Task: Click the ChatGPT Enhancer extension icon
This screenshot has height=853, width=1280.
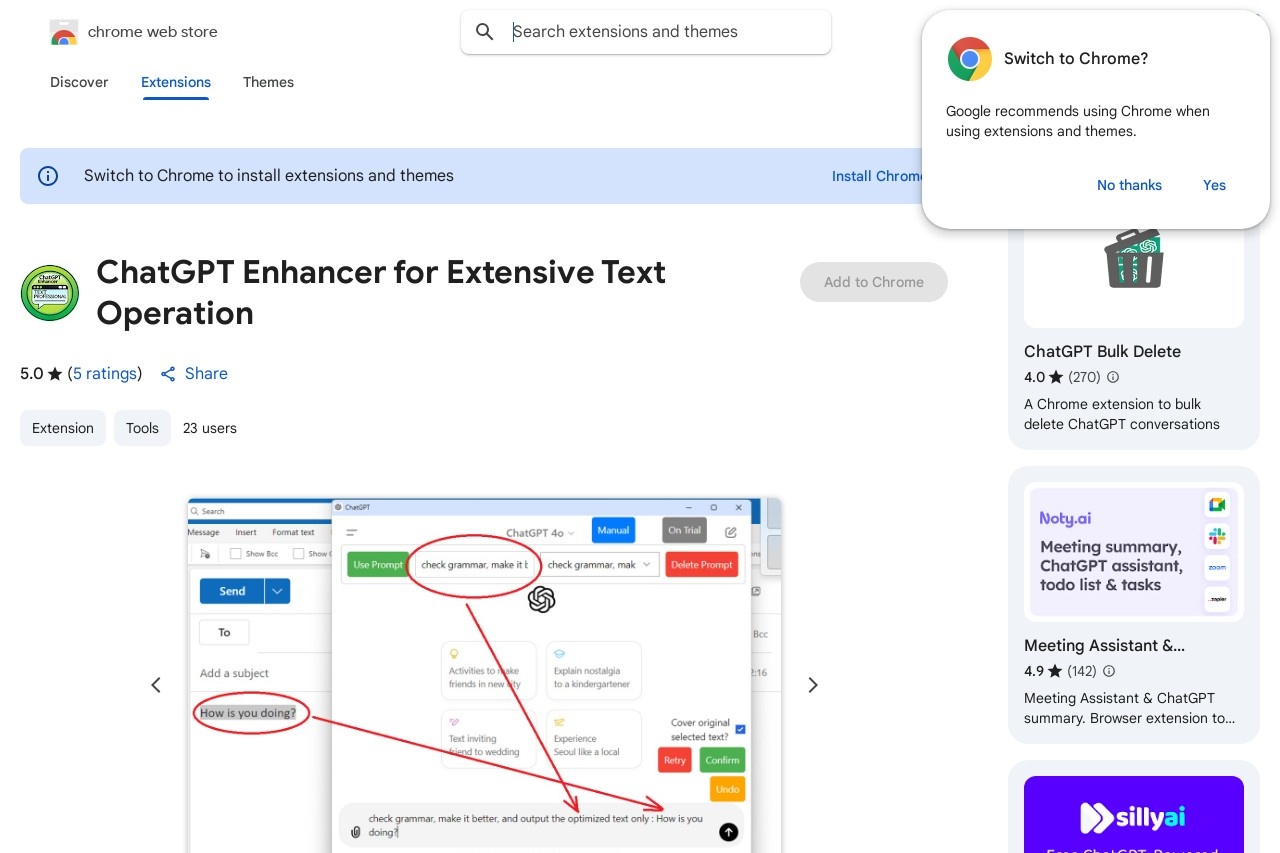Action: click(x=50, y=293)
